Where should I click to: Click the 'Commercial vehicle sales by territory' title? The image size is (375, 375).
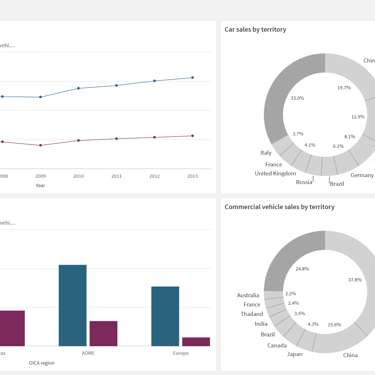click(279, 207)
